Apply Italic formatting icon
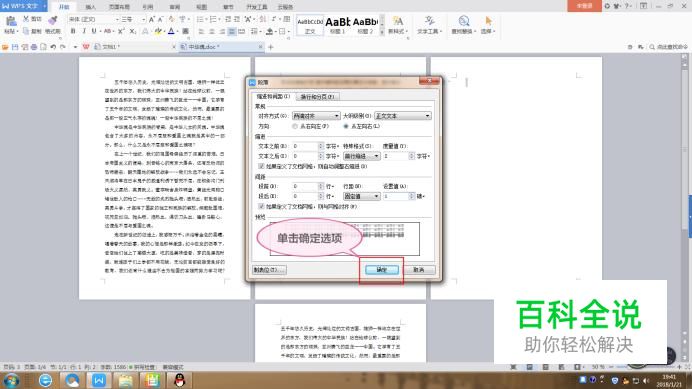 click(83, 31)
